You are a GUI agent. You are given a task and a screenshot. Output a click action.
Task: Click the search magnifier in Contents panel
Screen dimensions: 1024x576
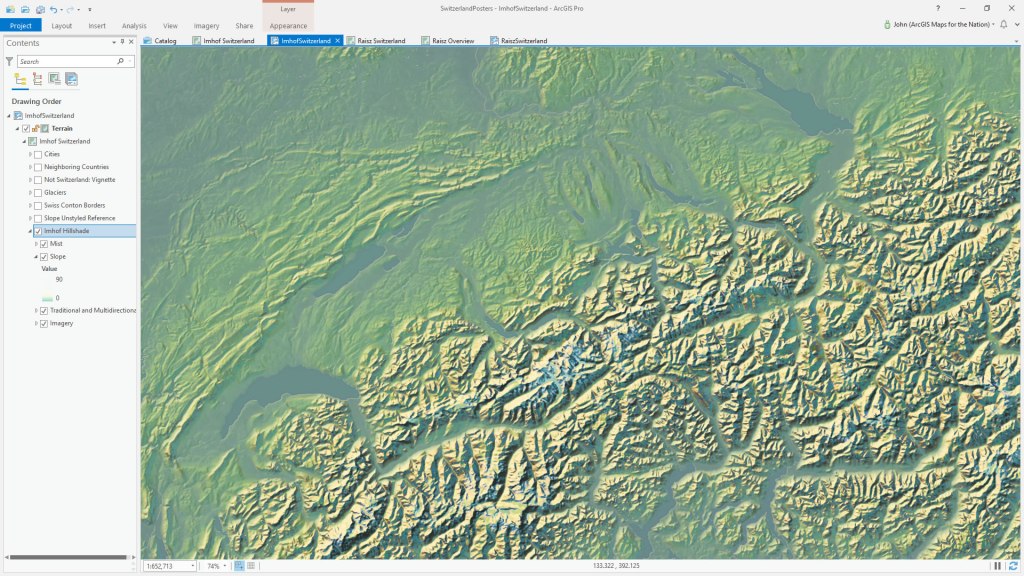click(x=120, y=60)
